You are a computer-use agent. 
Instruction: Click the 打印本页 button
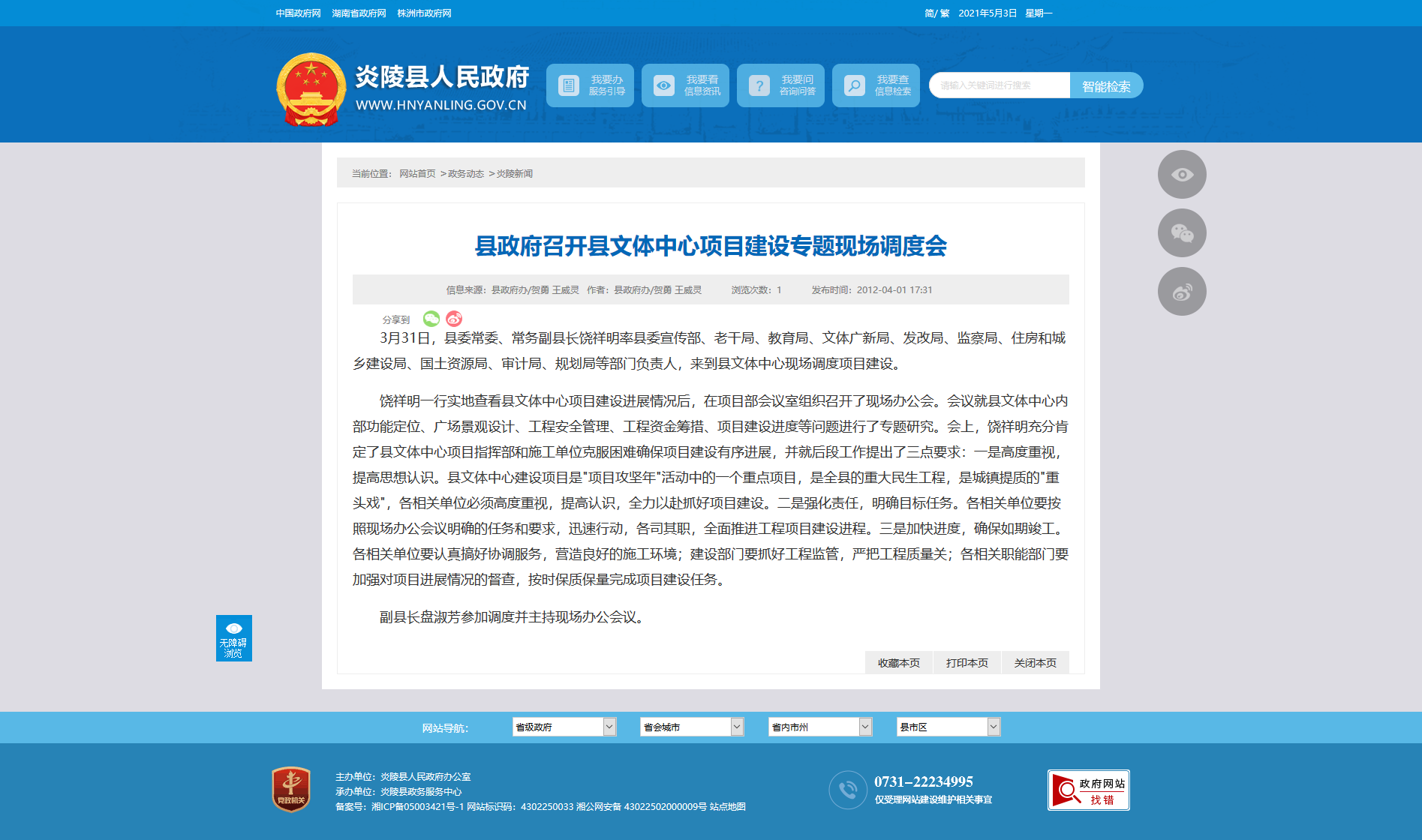[x=967, y=663]
